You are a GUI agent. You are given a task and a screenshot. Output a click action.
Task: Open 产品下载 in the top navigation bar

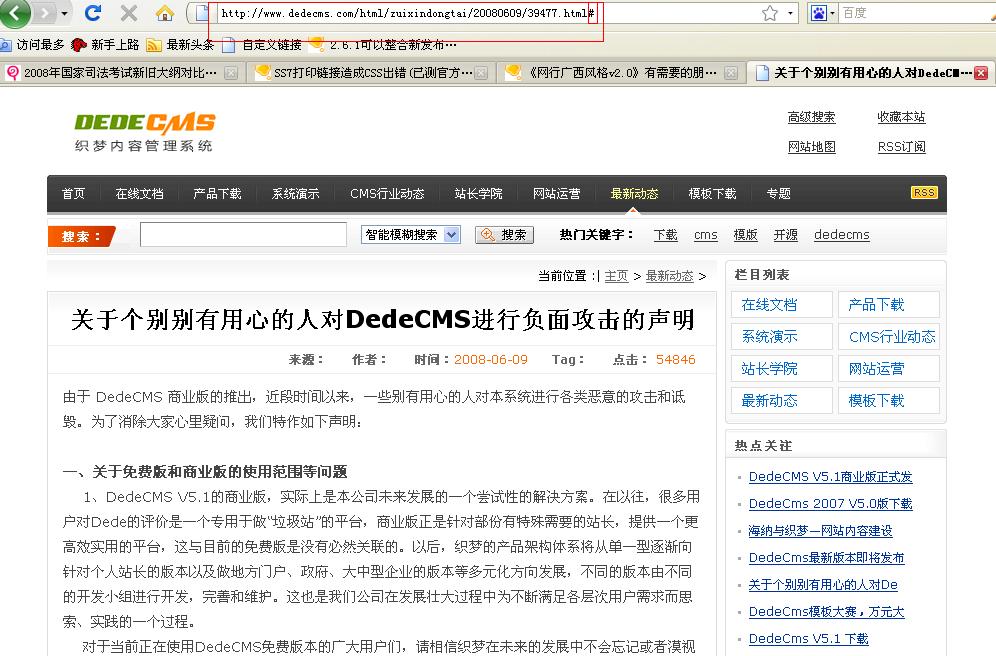[x=217, y=194]
